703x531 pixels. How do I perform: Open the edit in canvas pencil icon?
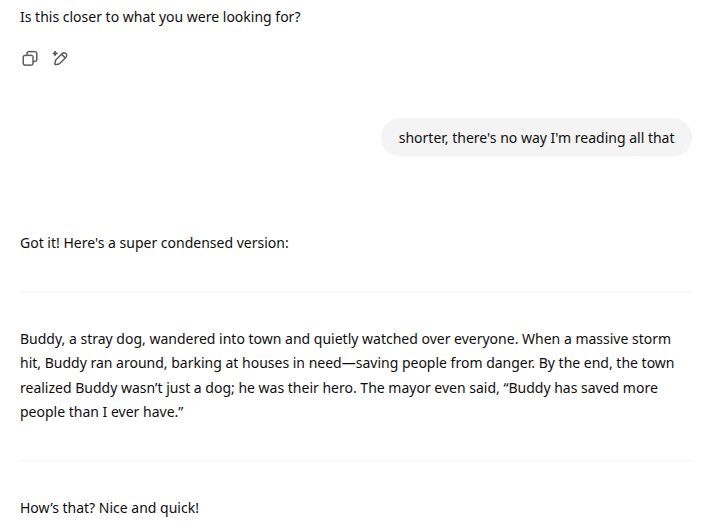60,58
